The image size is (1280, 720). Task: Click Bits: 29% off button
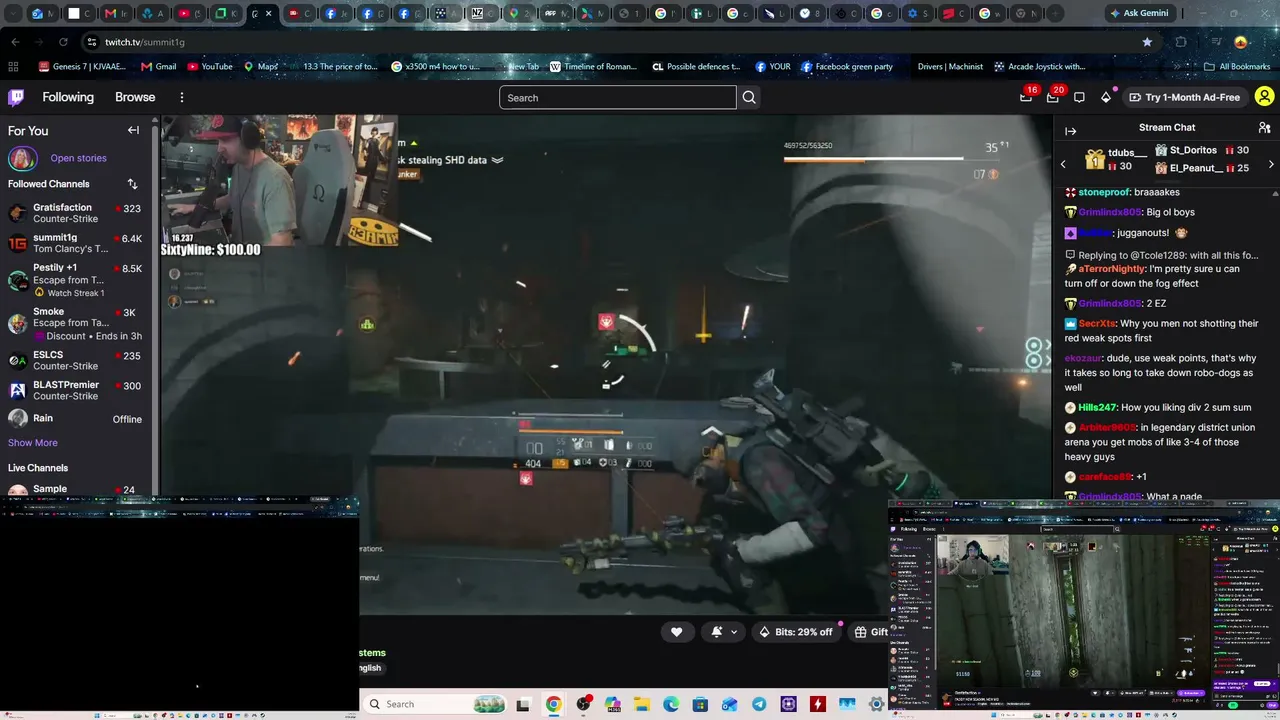[x=796, y=632]
